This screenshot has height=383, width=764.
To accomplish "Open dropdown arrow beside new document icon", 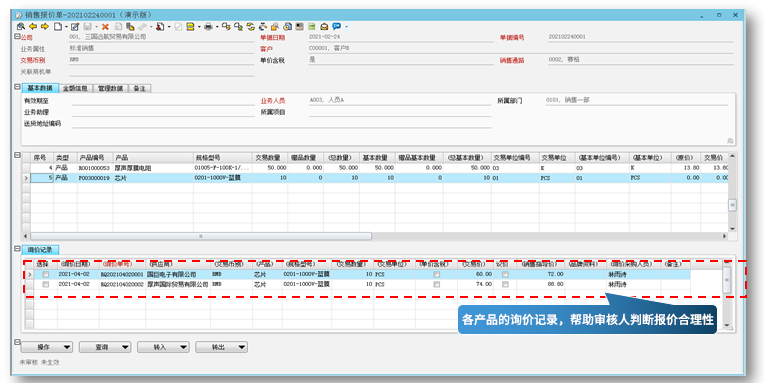I will (x=66, y=27).
